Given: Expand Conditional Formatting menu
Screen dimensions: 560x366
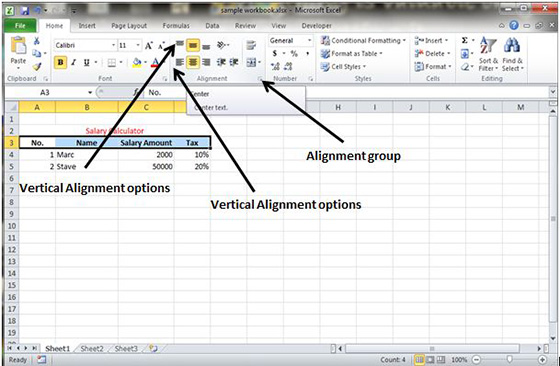Looking at the screenshot, I should coord(363,40).
